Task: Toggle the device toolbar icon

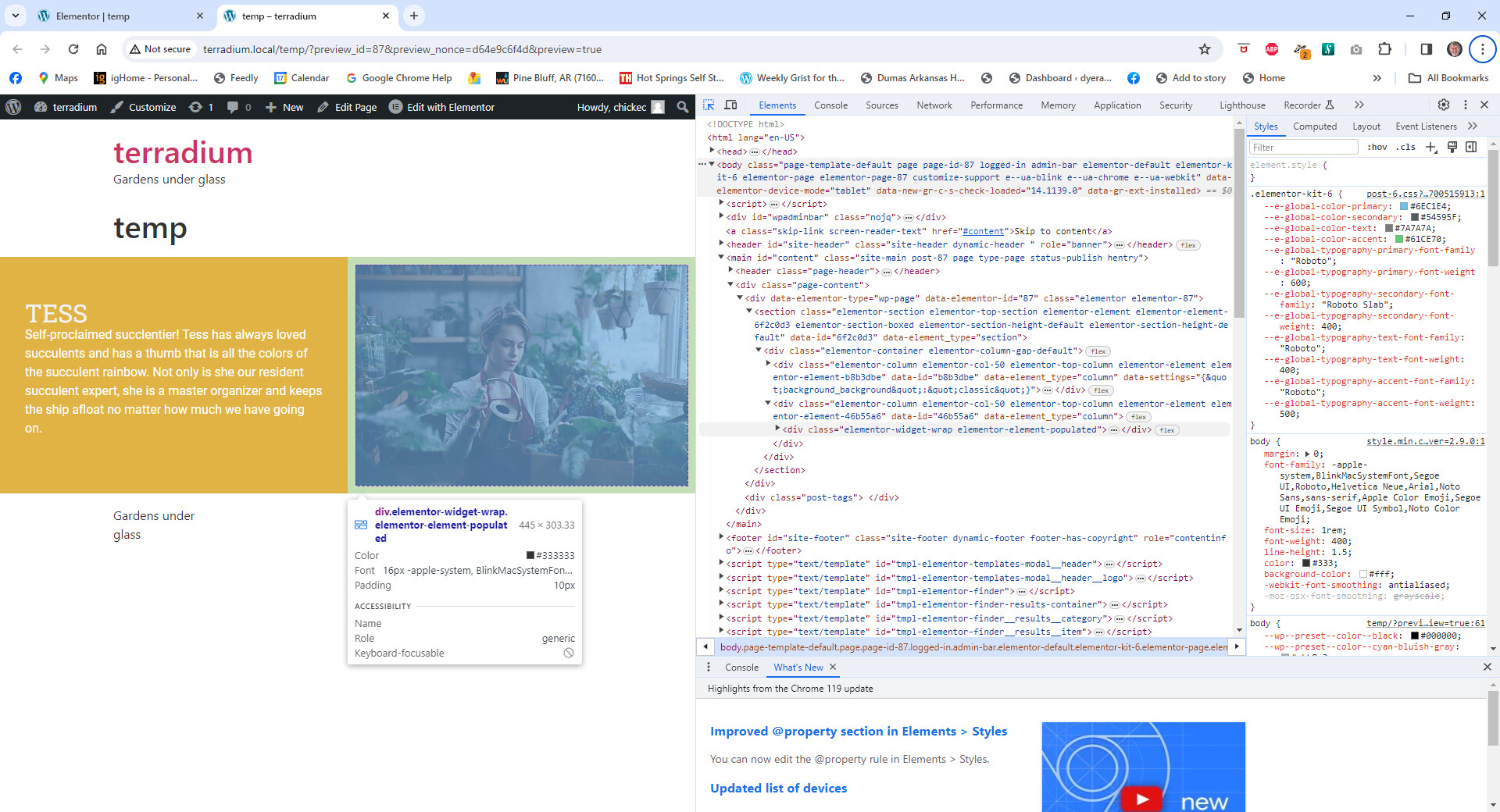Action: (731, 105)
